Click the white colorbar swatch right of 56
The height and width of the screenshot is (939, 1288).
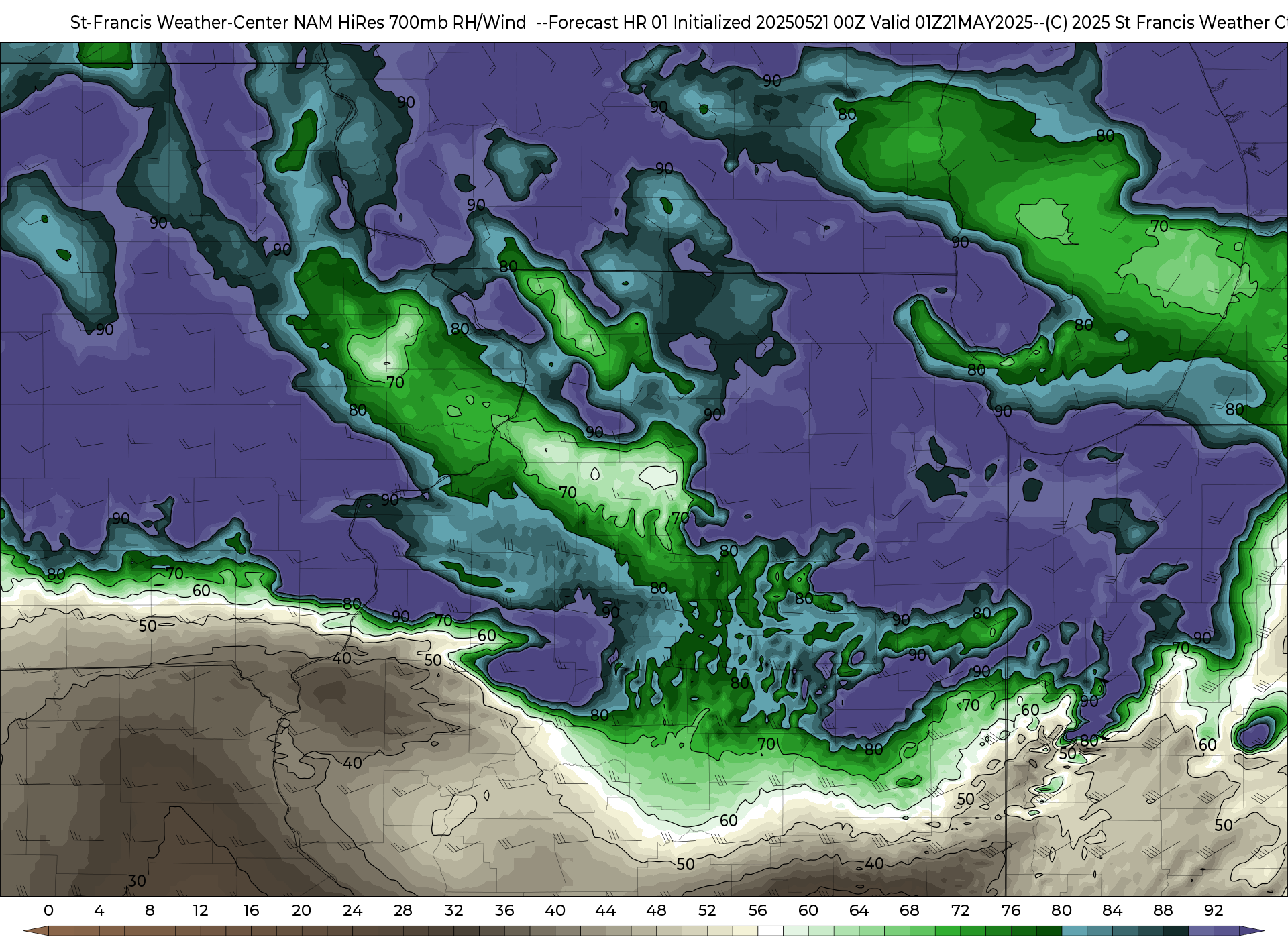click(x=771, y=931)
